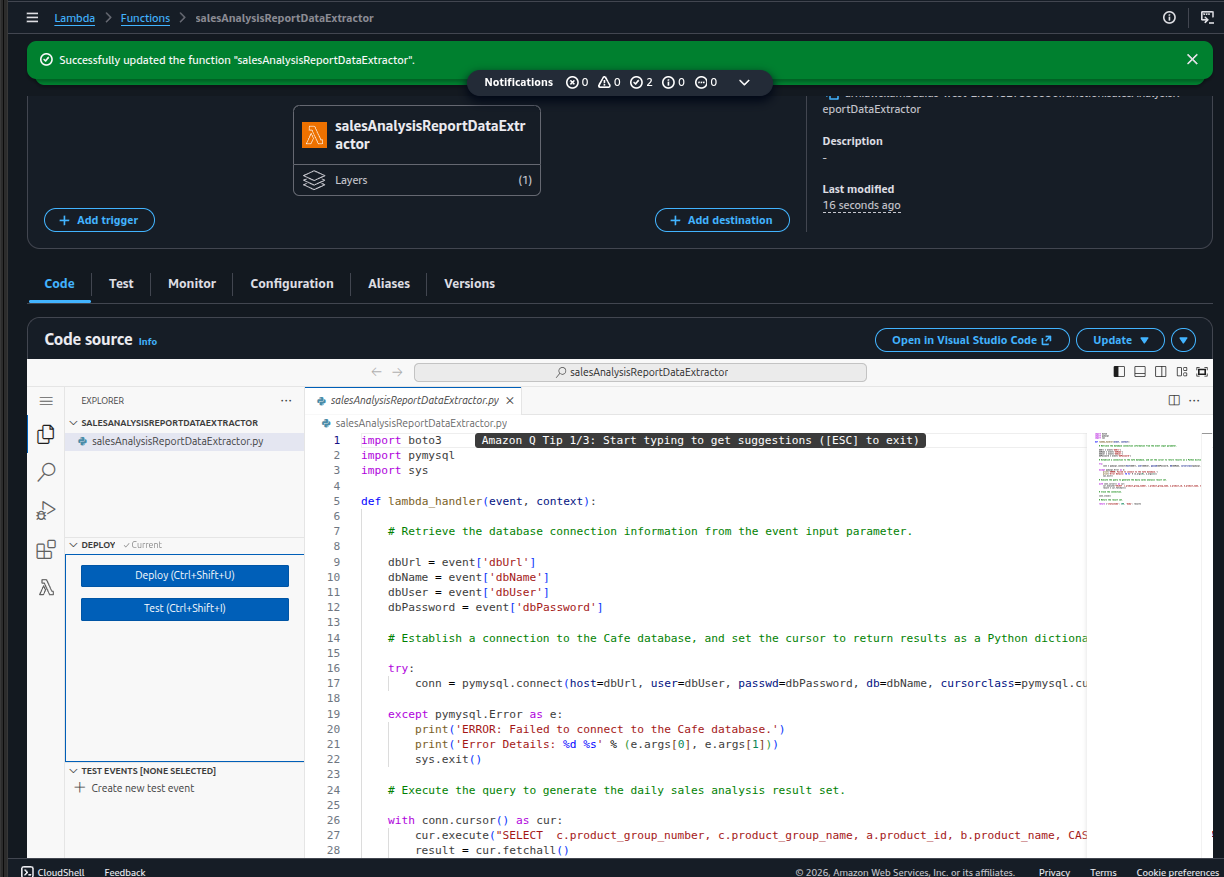Switch to the Configuration tab
1224x877 pixels.
(292, 283)
